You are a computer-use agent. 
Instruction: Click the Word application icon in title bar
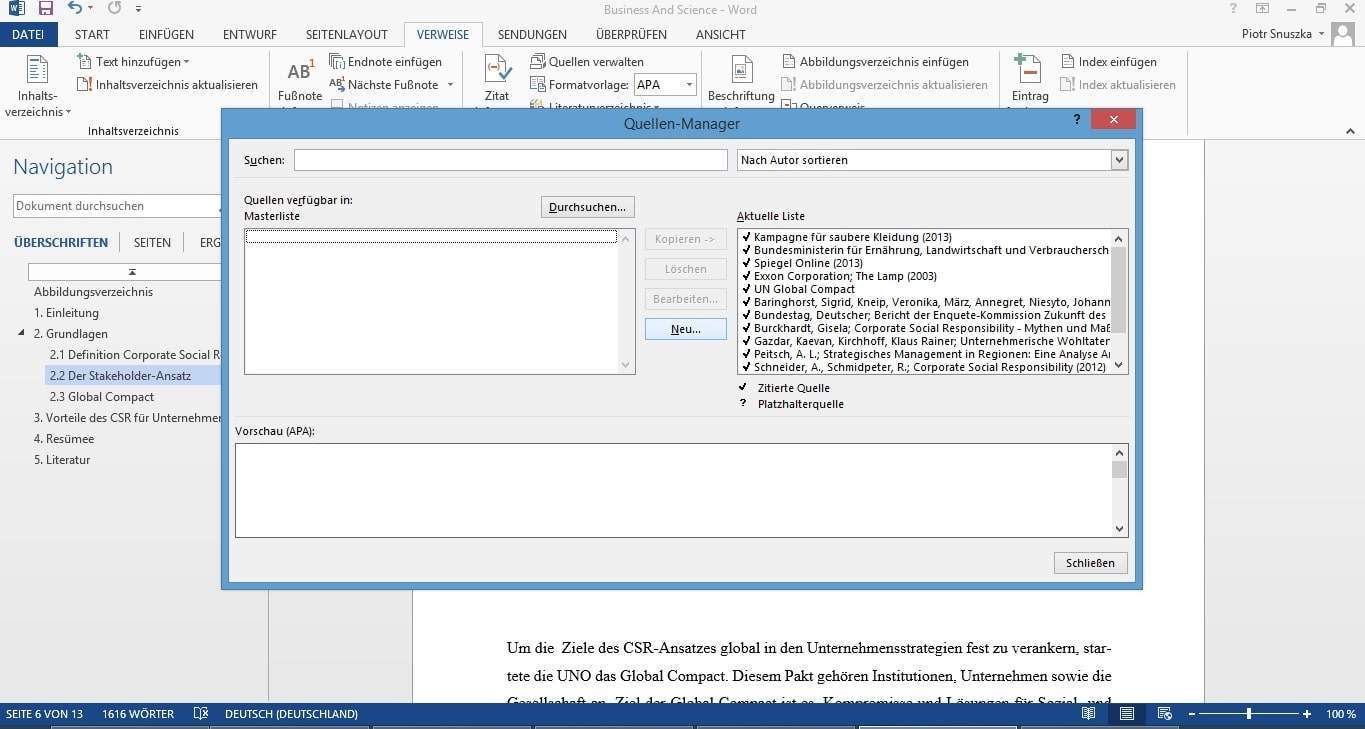[16, 9]
